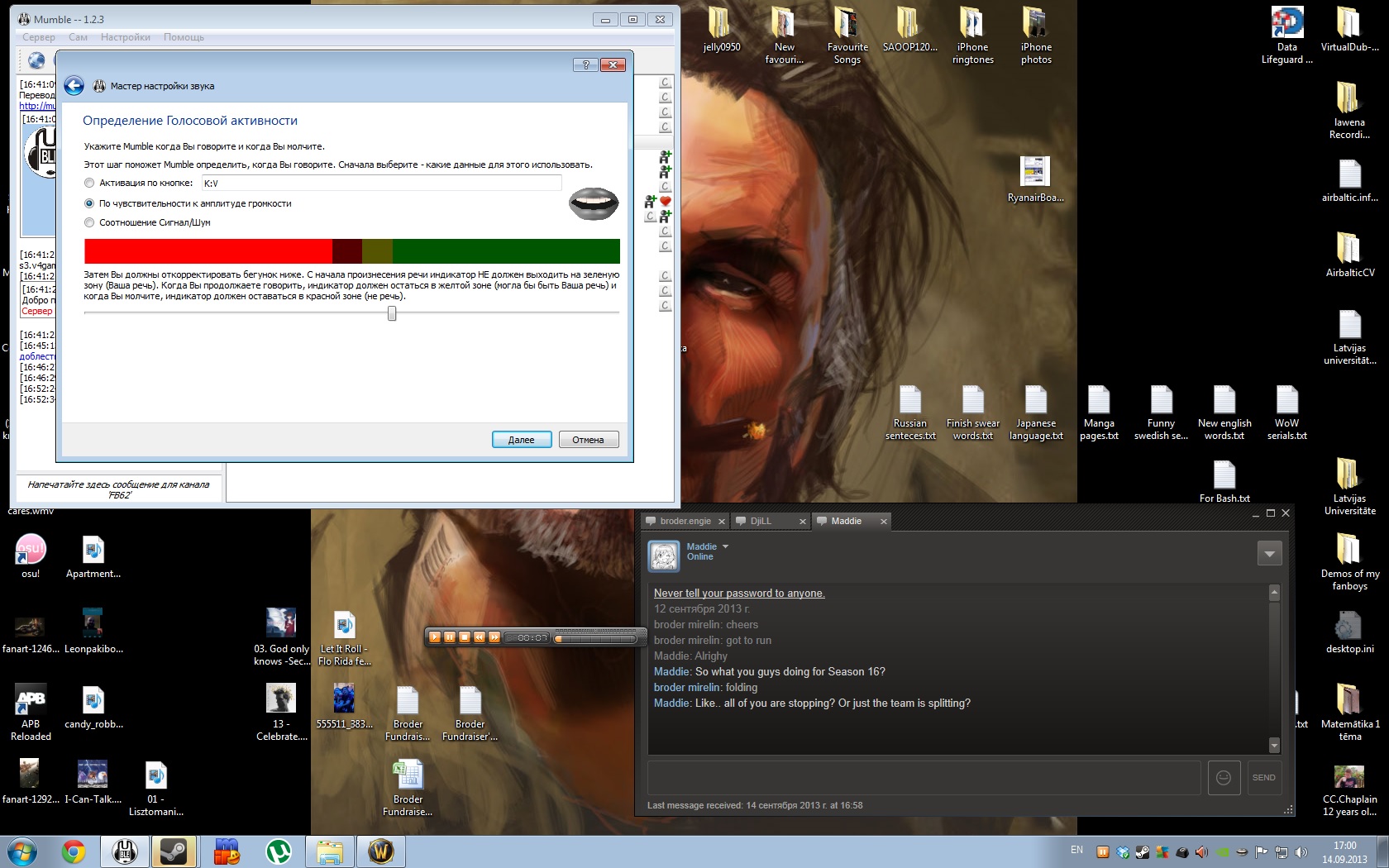Cancel the audio wizard with Отмена

pyautogui.click(x=589, y=440)
